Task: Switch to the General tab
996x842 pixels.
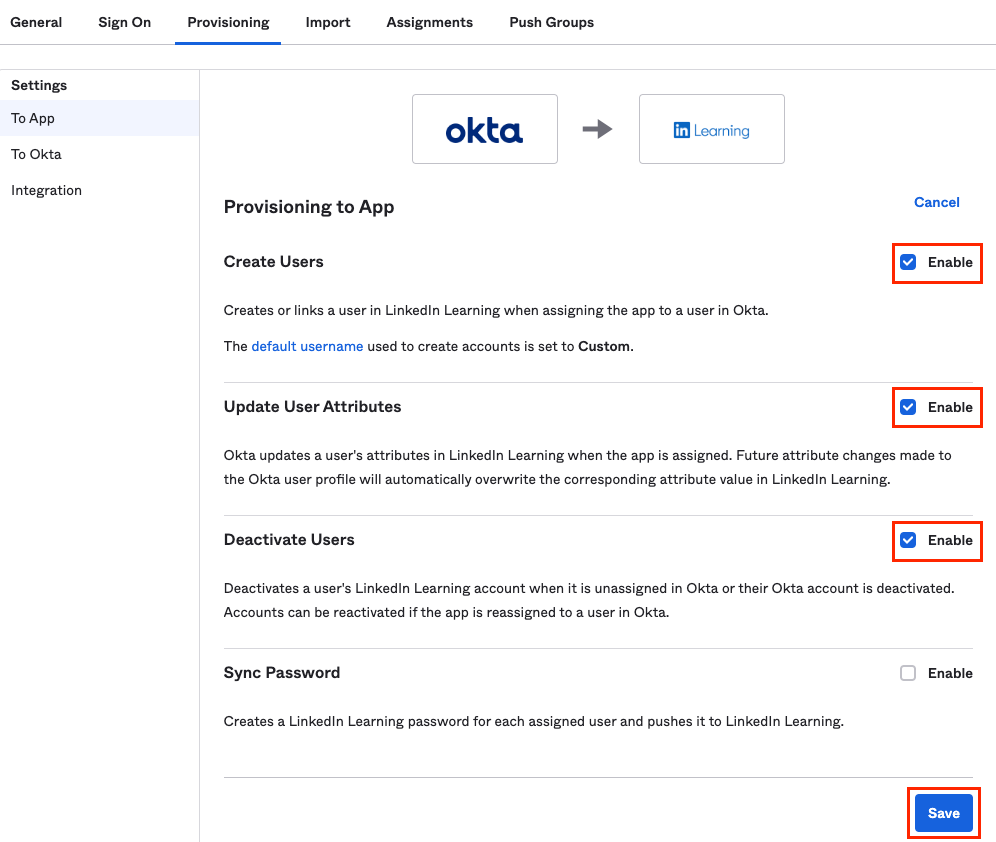Action: click(36, 21)
